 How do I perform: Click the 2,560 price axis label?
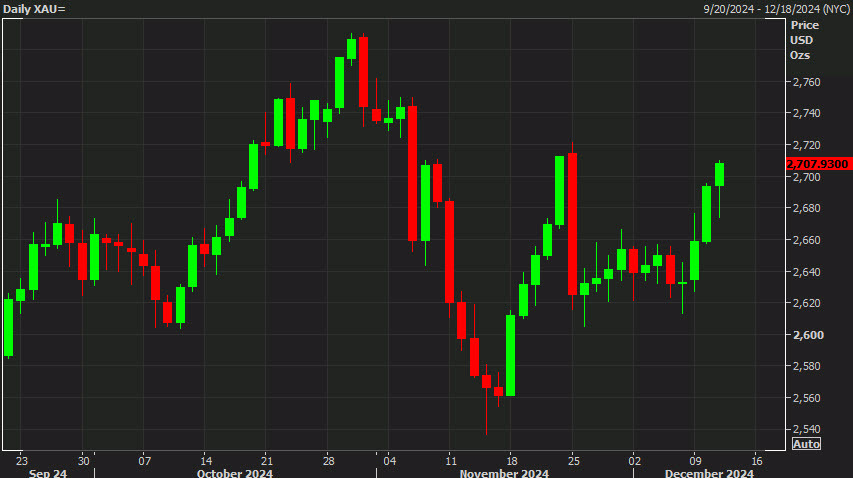coord(807,398)
